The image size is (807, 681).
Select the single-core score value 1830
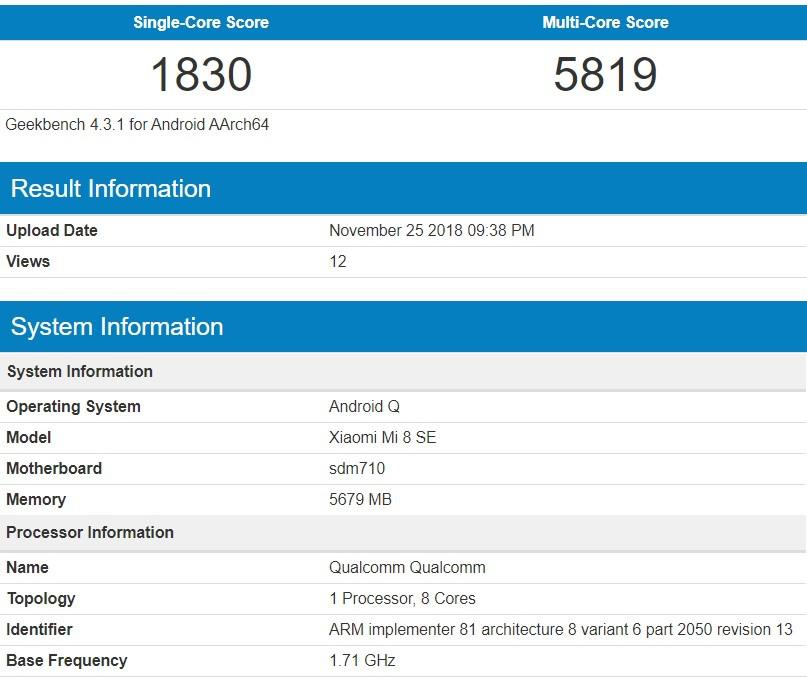click(x=201, y=75)
